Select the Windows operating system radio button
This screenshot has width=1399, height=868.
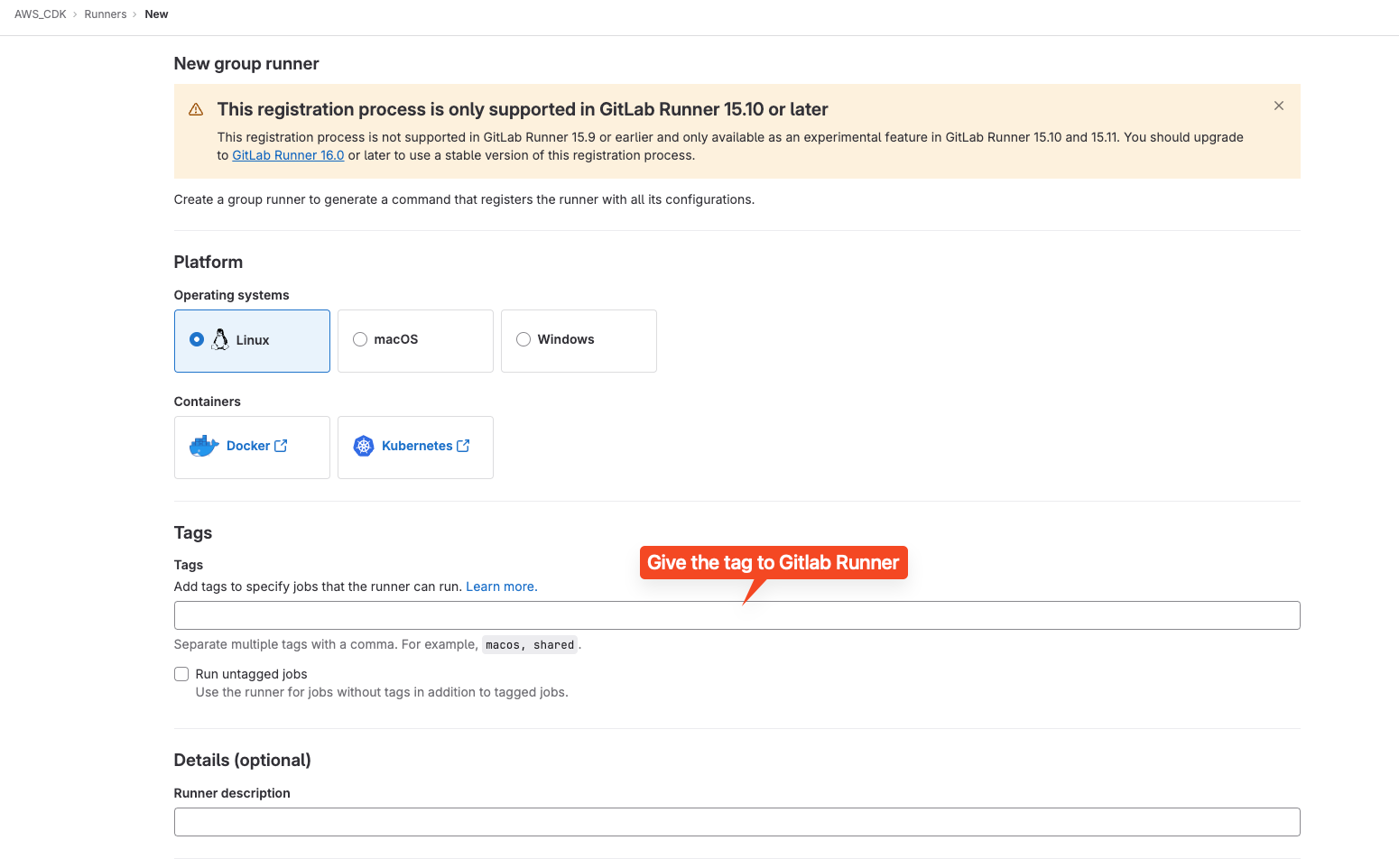coord(523,339)
